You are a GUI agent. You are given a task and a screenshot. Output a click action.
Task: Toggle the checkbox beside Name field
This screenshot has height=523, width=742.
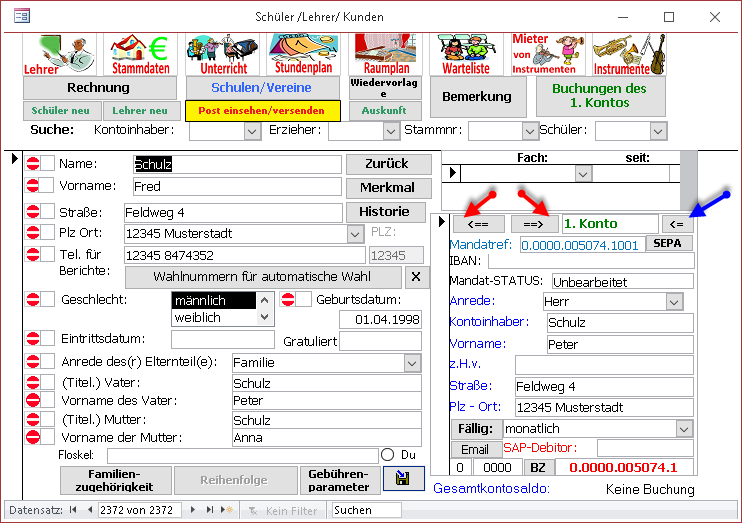click(x=47, y=164)
